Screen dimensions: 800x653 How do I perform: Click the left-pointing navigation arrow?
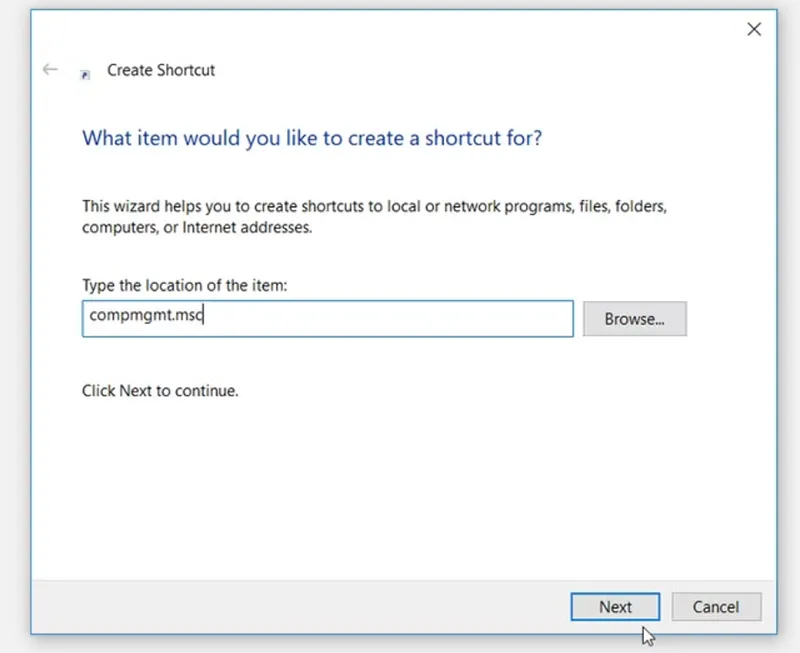pos(49,69)
